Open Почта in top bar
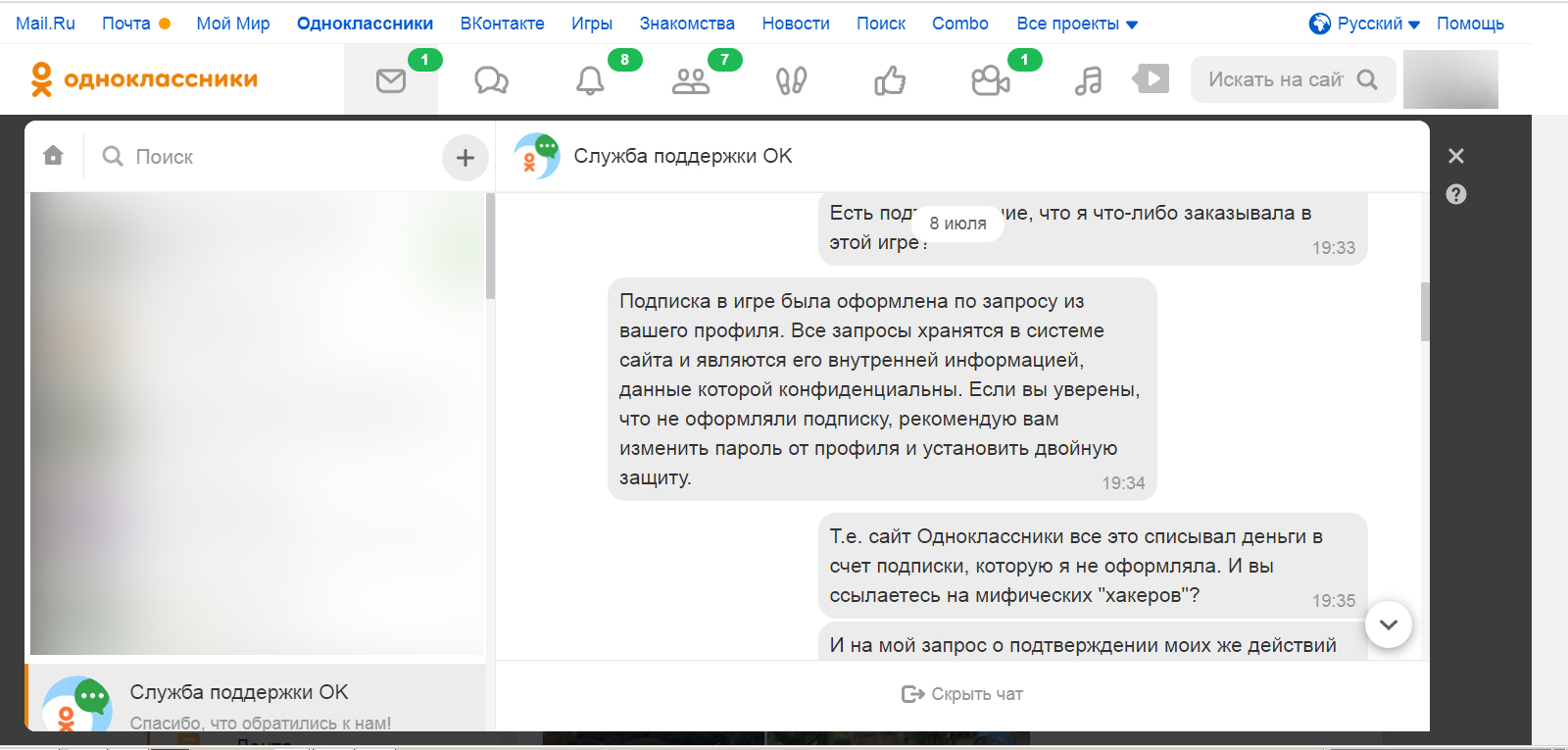 click(x=126, y=24)
